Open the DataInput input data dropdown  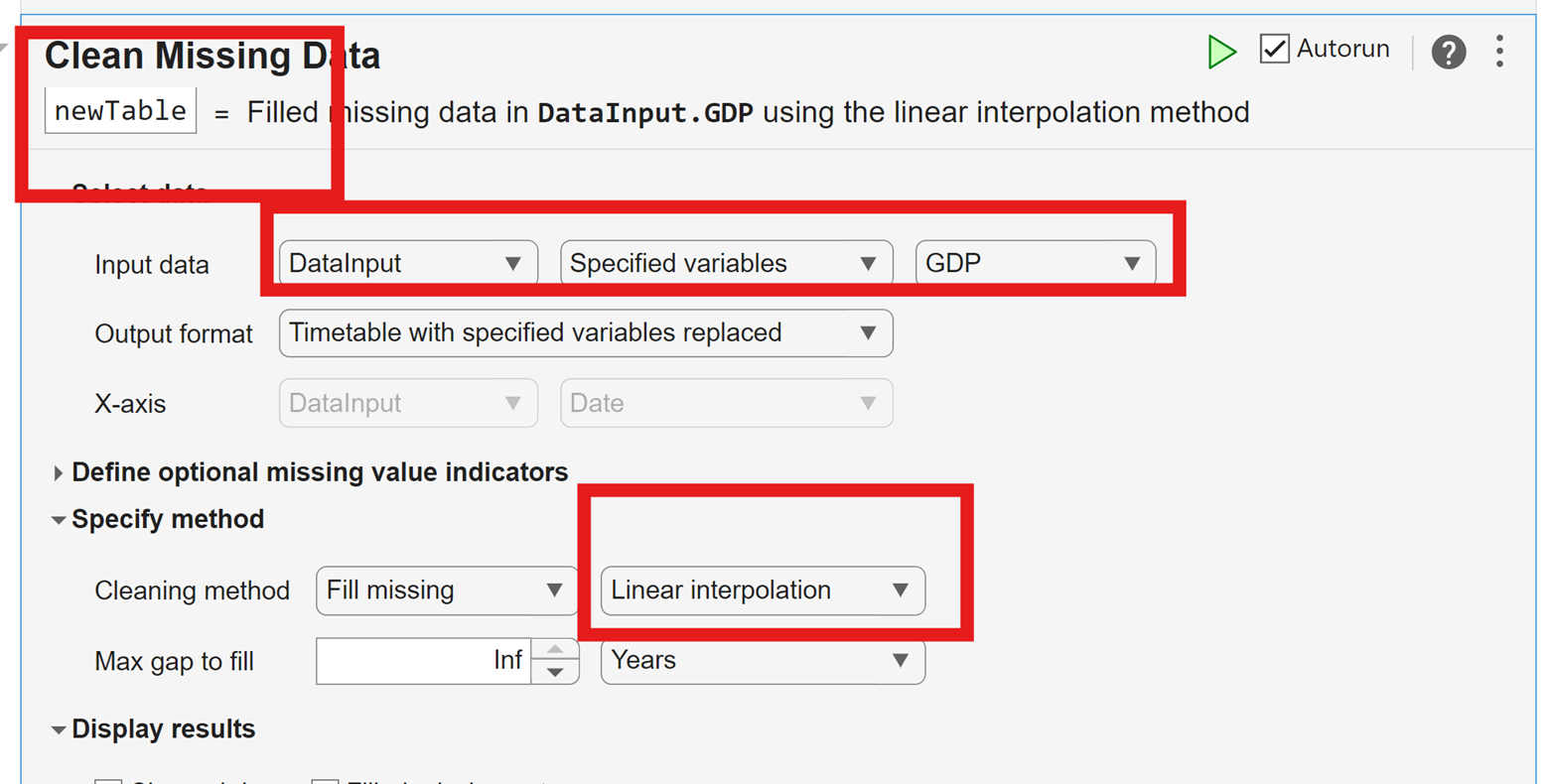[408, 263]
